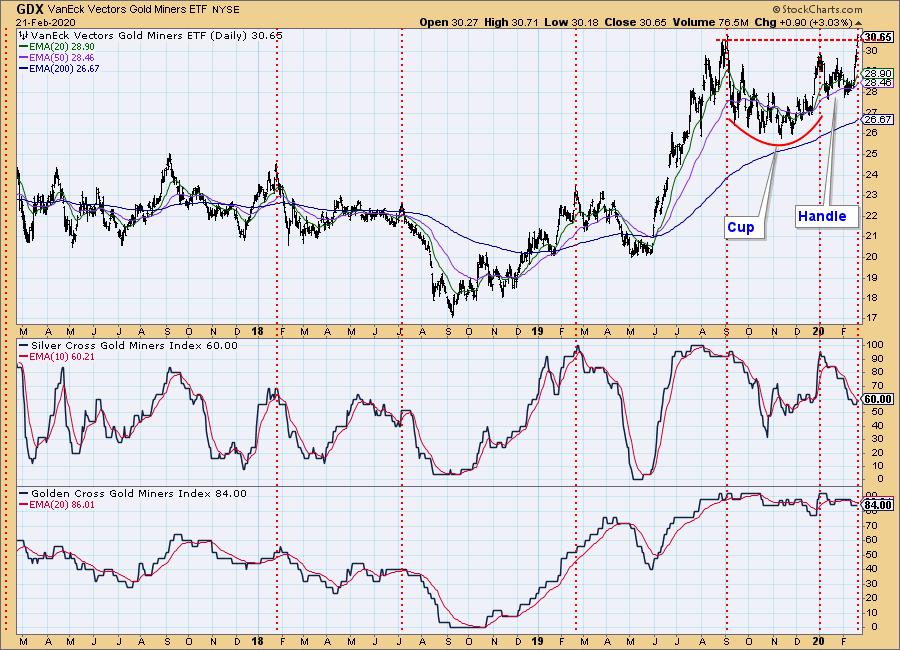Click the High 30.71 value
This screenshot has height=650, width=900.
click(512, 22)
